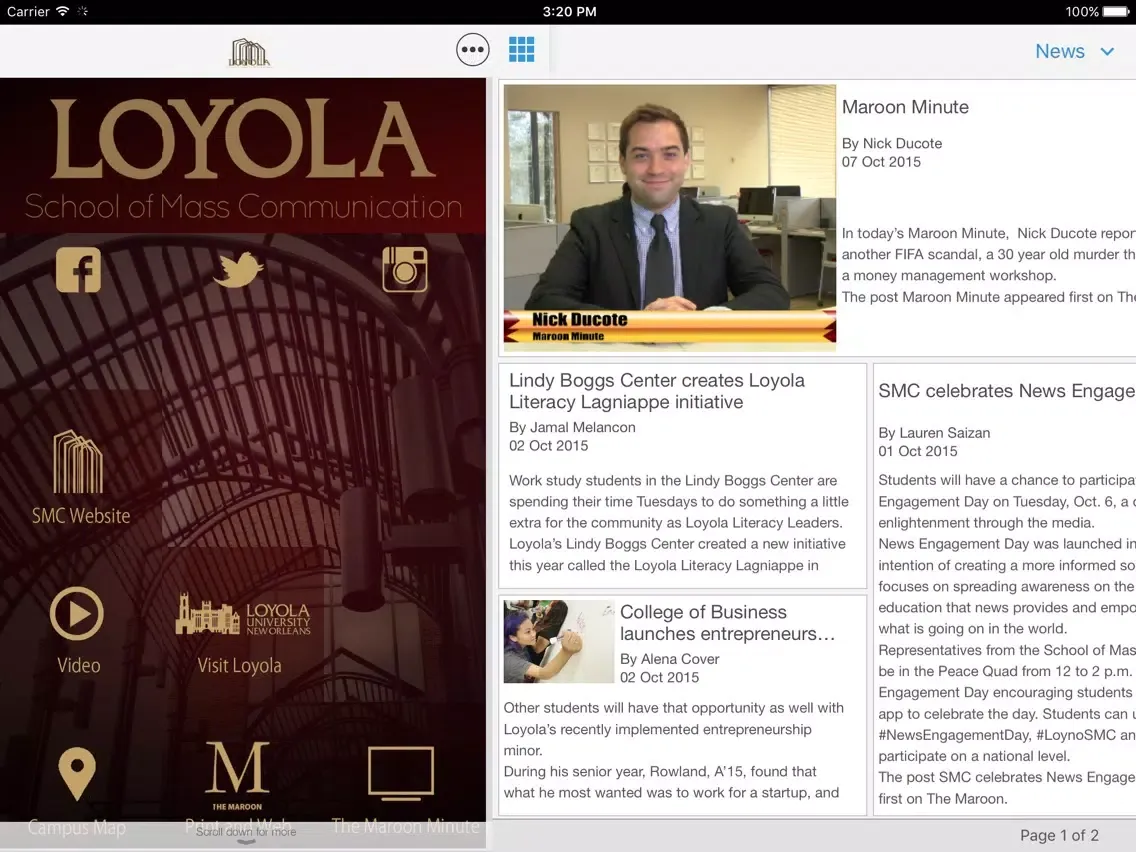Screen dimensions: 1136x852
Task: Select the 'By Alena Cover' byline
Action: click(669, 659)
